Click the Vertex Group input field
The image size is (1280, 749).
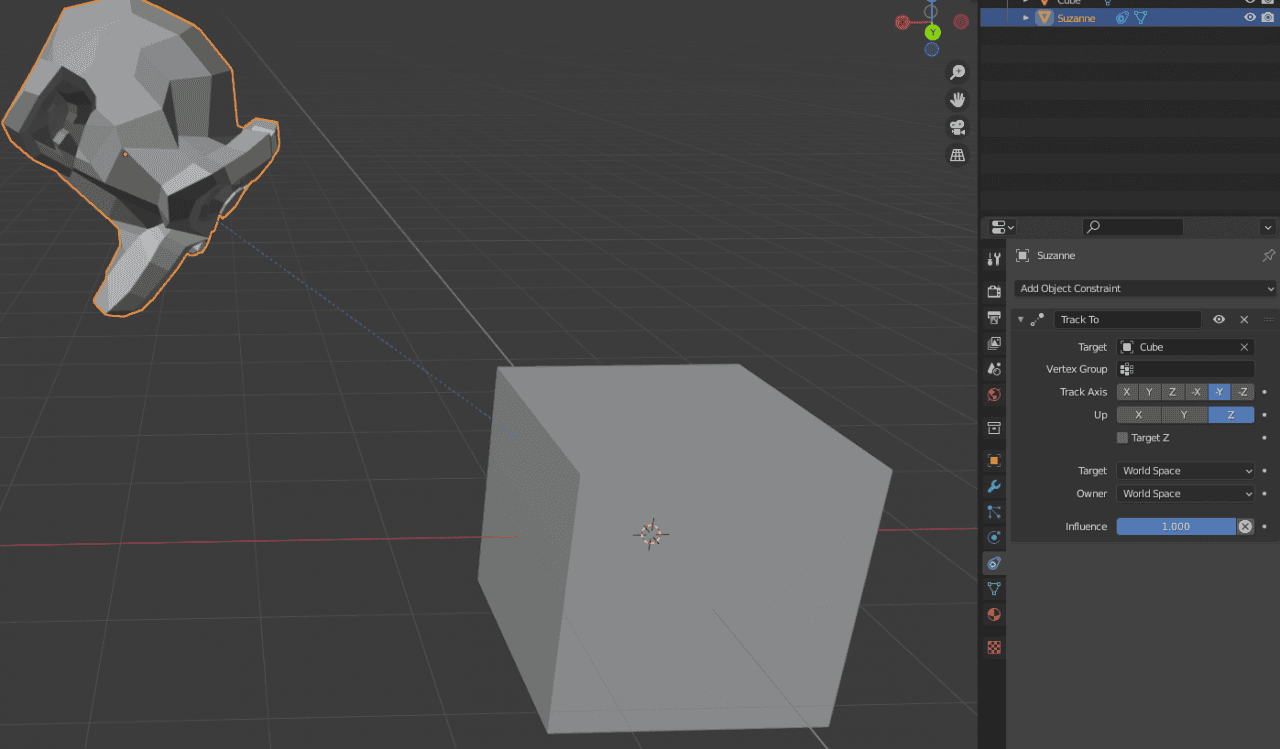point(1185,369)
